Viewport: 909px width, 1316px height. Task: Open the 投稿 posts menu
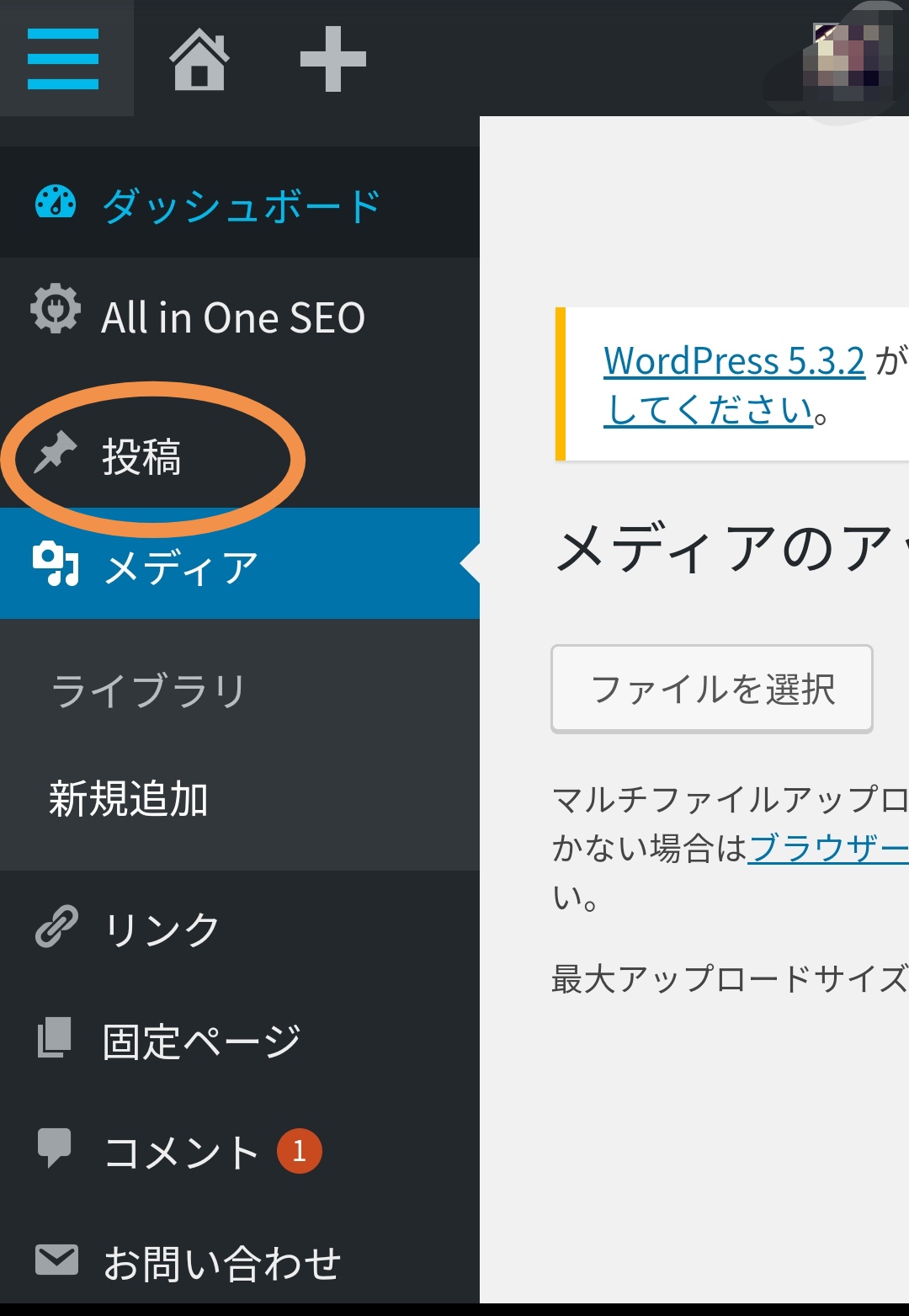[x=141, y=457]
